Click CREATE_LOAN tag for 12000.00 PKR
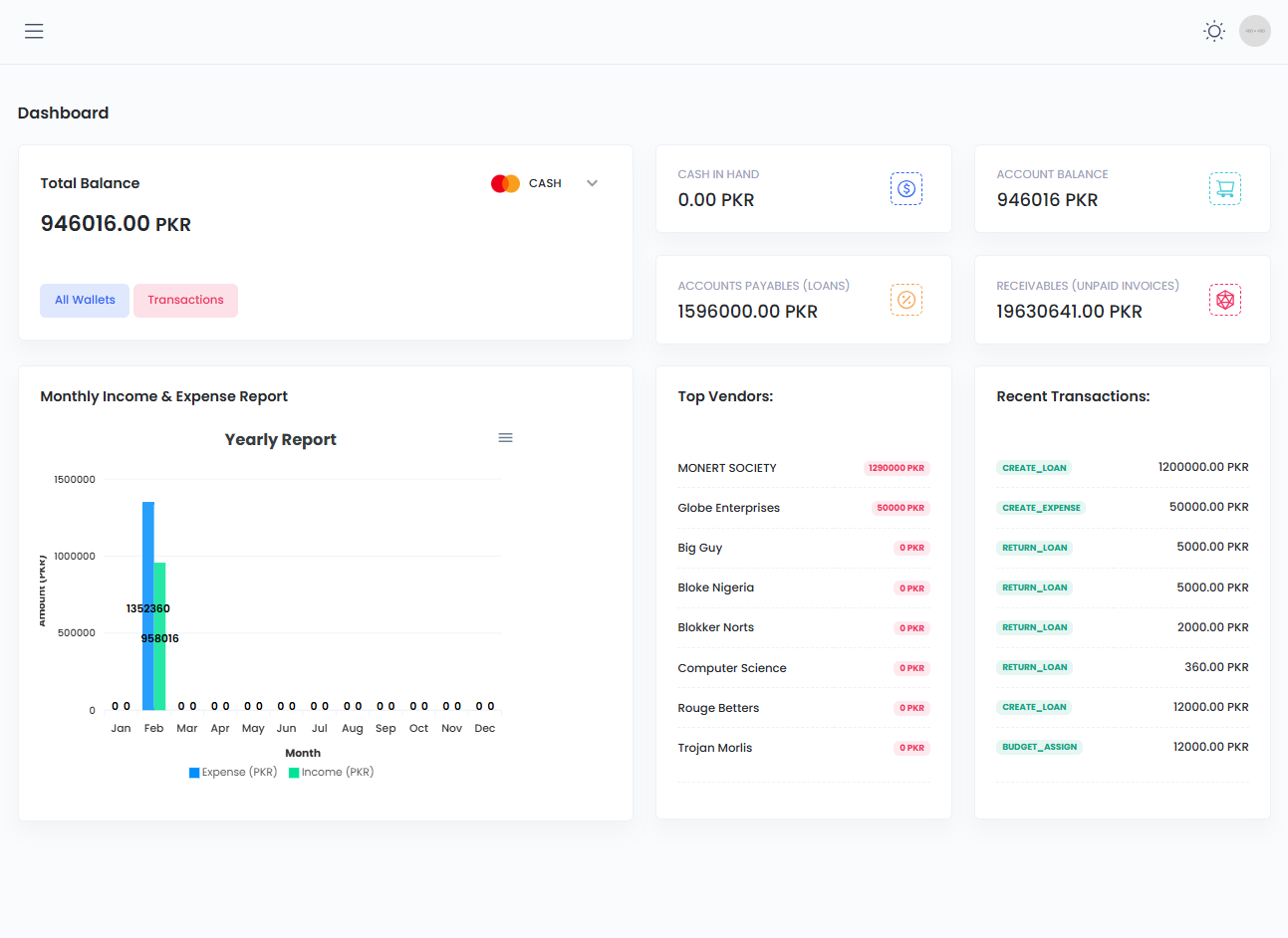The image size is (1288, 938). pyautogui.click(x=1034, y=707)
